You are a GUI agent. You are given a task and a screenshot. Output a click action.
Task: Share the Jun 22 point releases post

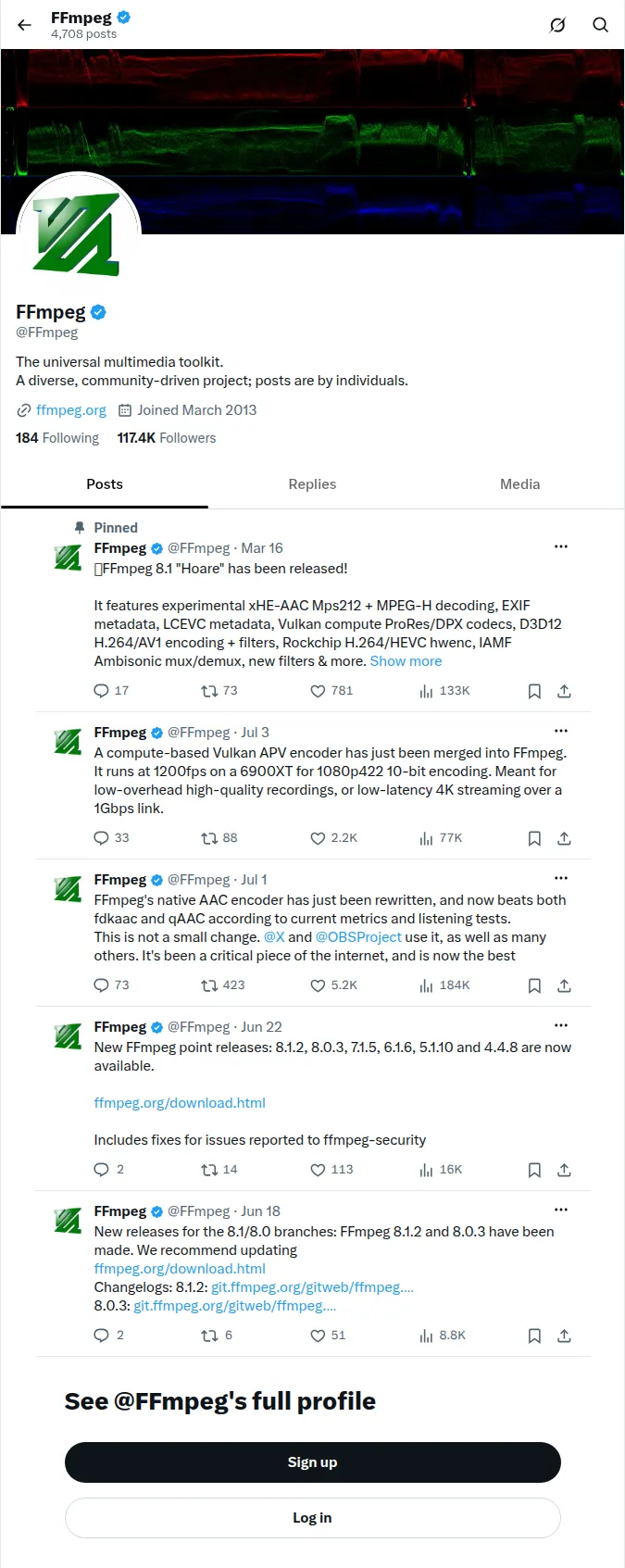pyautogui.click(x=564, y=1170)
